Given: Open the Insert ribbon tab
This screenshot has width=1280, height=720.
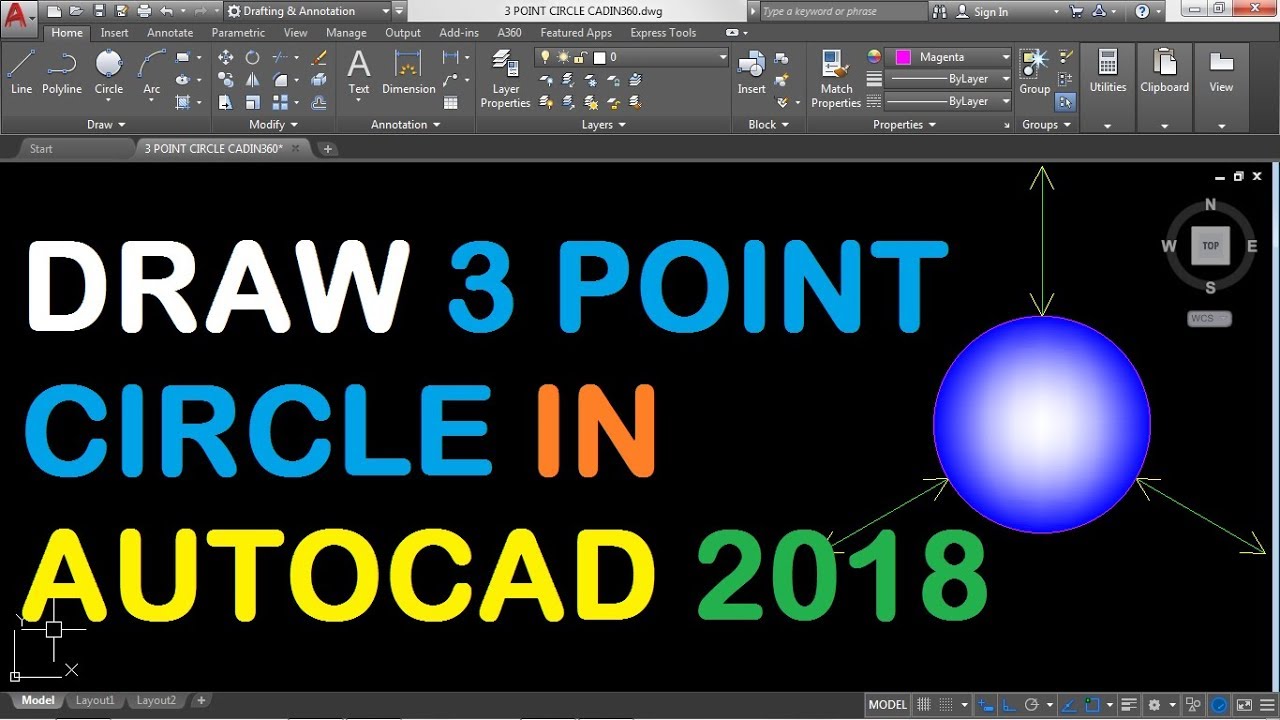Looking at the screenshot, I should tap(114, 33).
